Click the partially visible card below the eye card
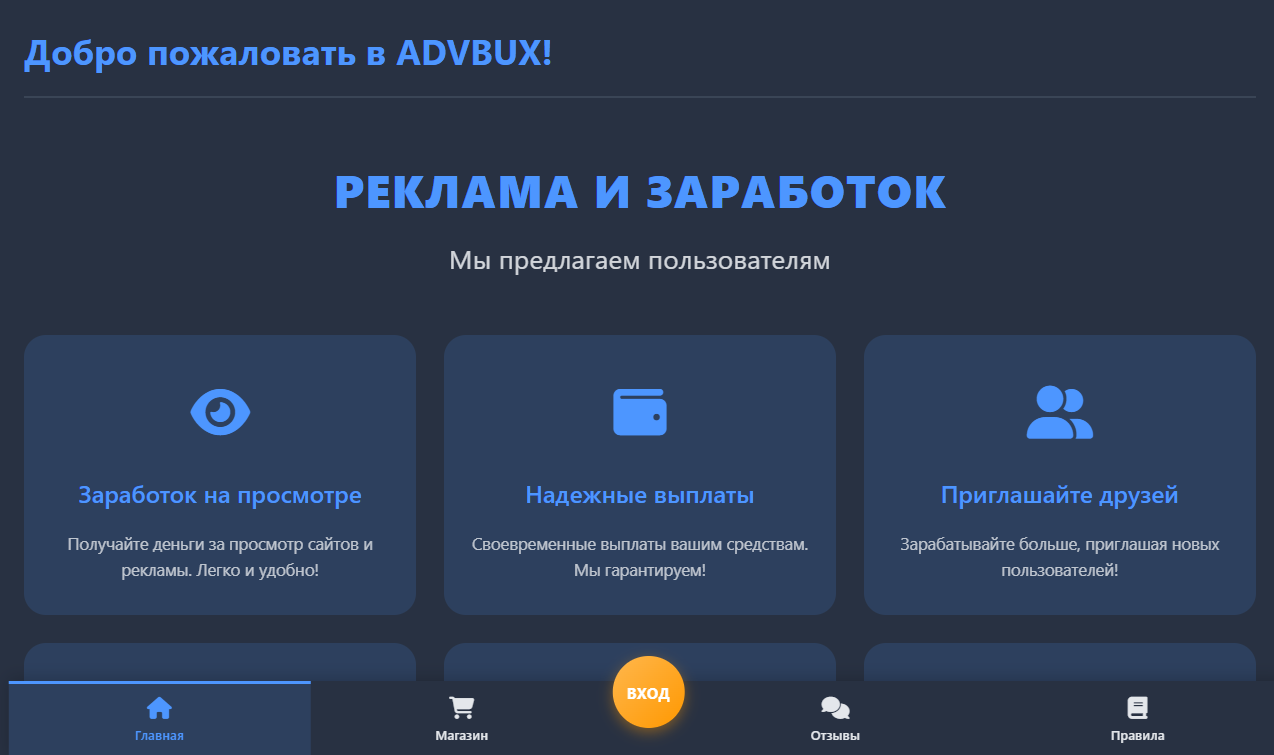The image size is (1274, 755). [x=220, y=660]
